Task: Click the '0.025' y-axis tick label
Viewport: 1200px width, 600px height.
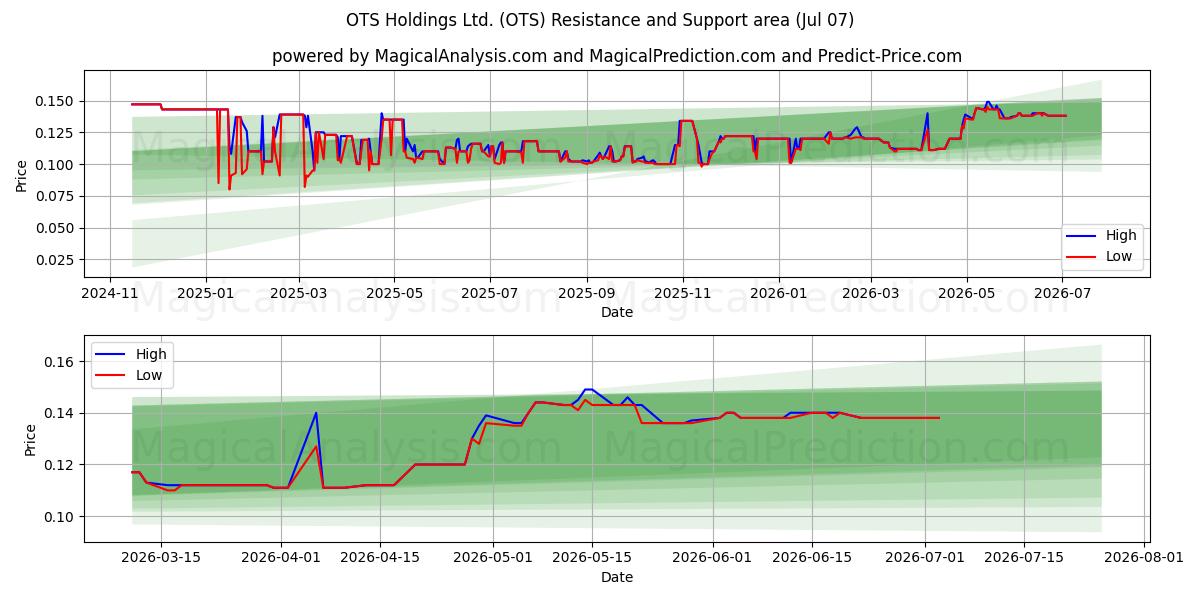Action: pyautogui.click(x=56, y=260)
